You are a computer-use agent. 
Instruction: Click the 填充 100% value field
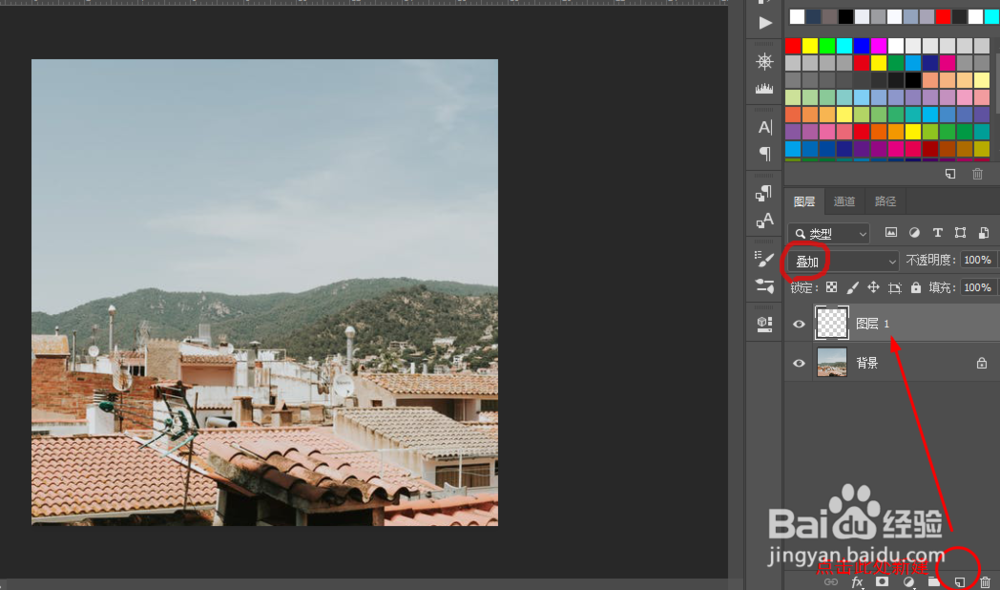[978, 288]
